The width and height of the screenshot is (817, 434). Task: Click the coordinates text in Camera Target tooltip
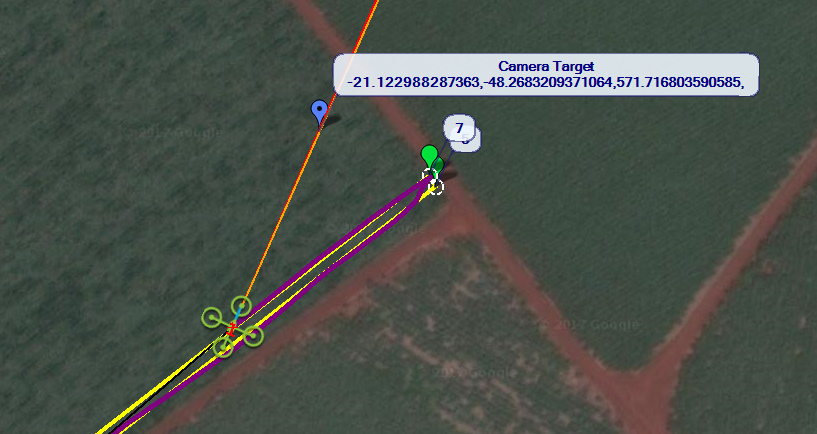pos(546,82)
